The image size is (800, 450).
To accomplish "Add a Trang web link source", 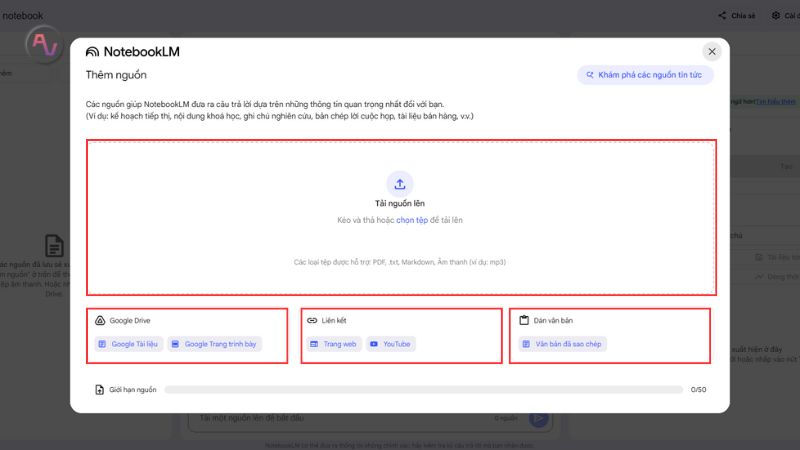I will click(334, 344).
